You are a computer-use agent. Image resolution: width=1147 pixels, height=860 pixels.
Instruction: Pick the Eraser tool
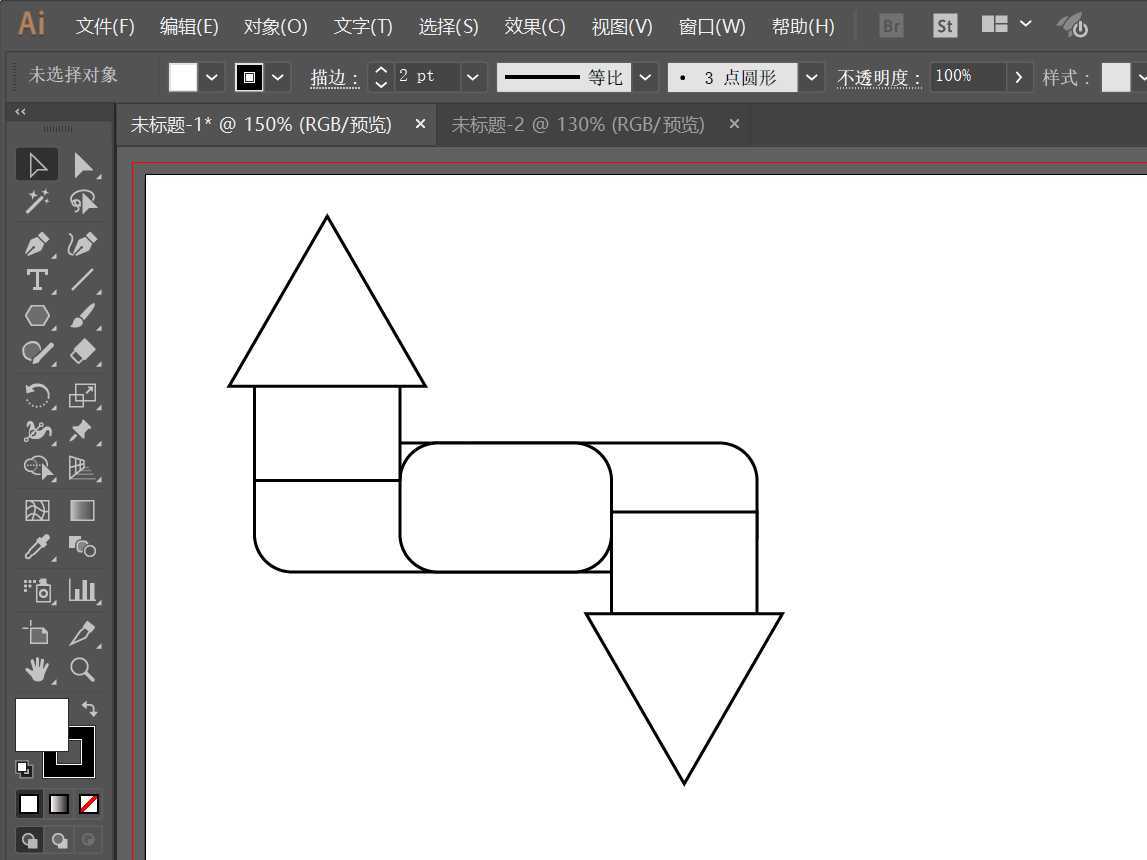(84, 352)
